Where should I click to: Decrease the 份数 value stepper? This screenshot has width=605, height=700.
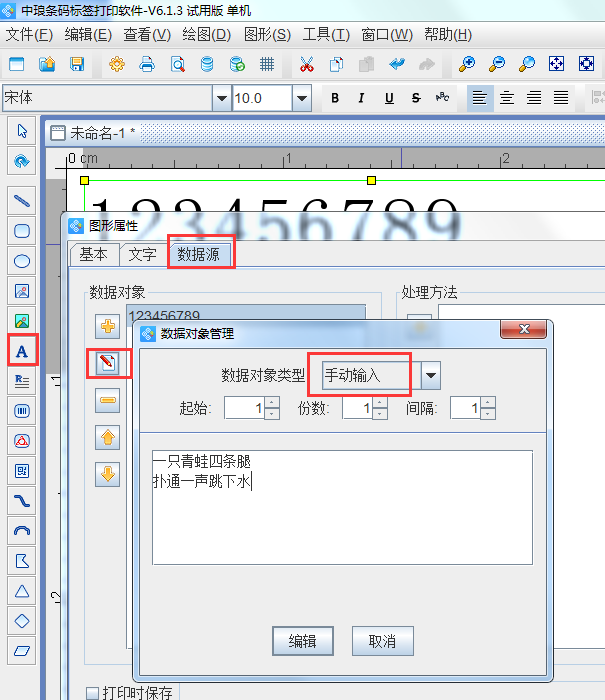(x=380, y=414)
